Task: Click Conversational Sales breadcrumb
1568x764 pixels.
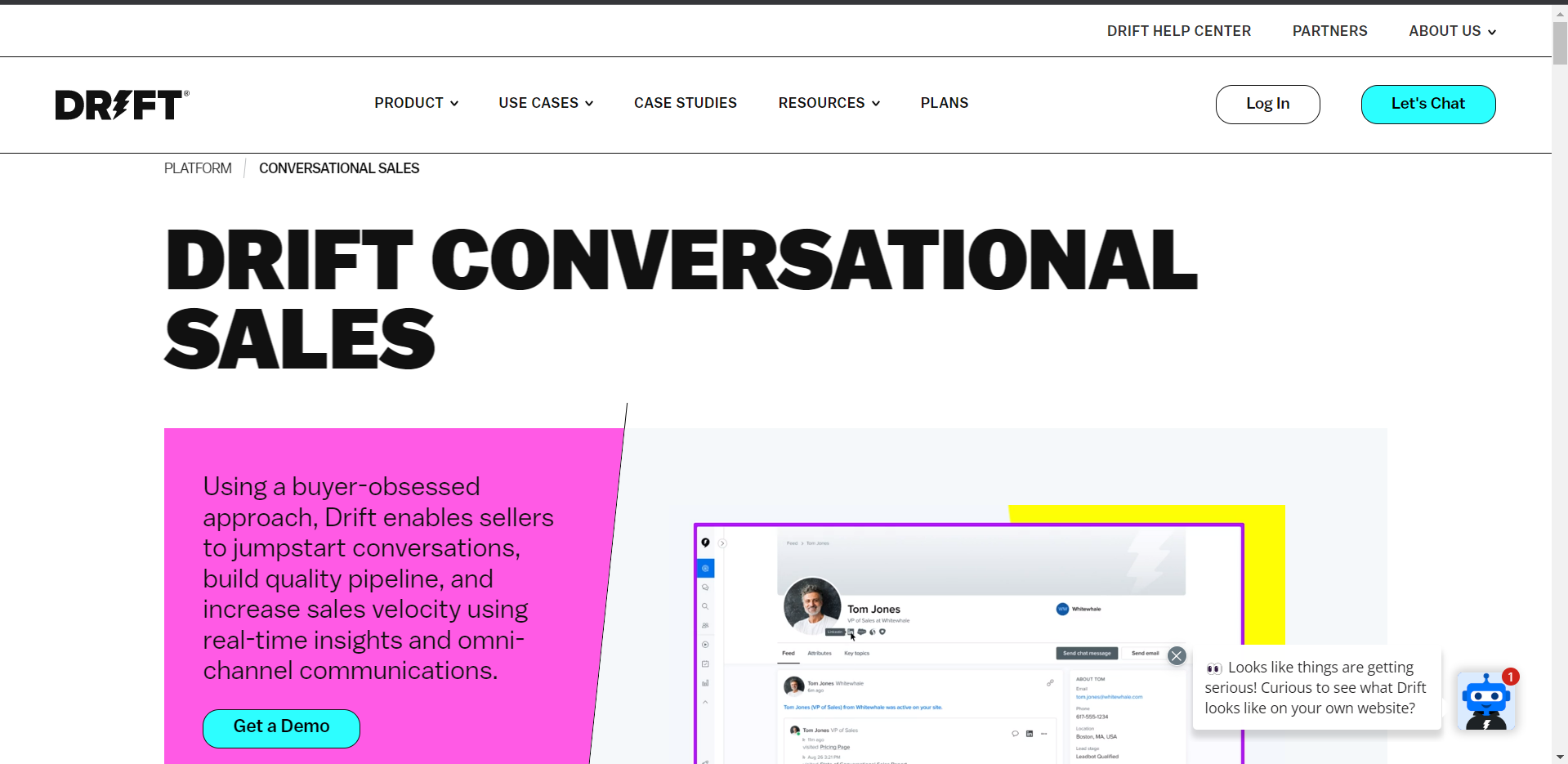Action: (339, 168)
